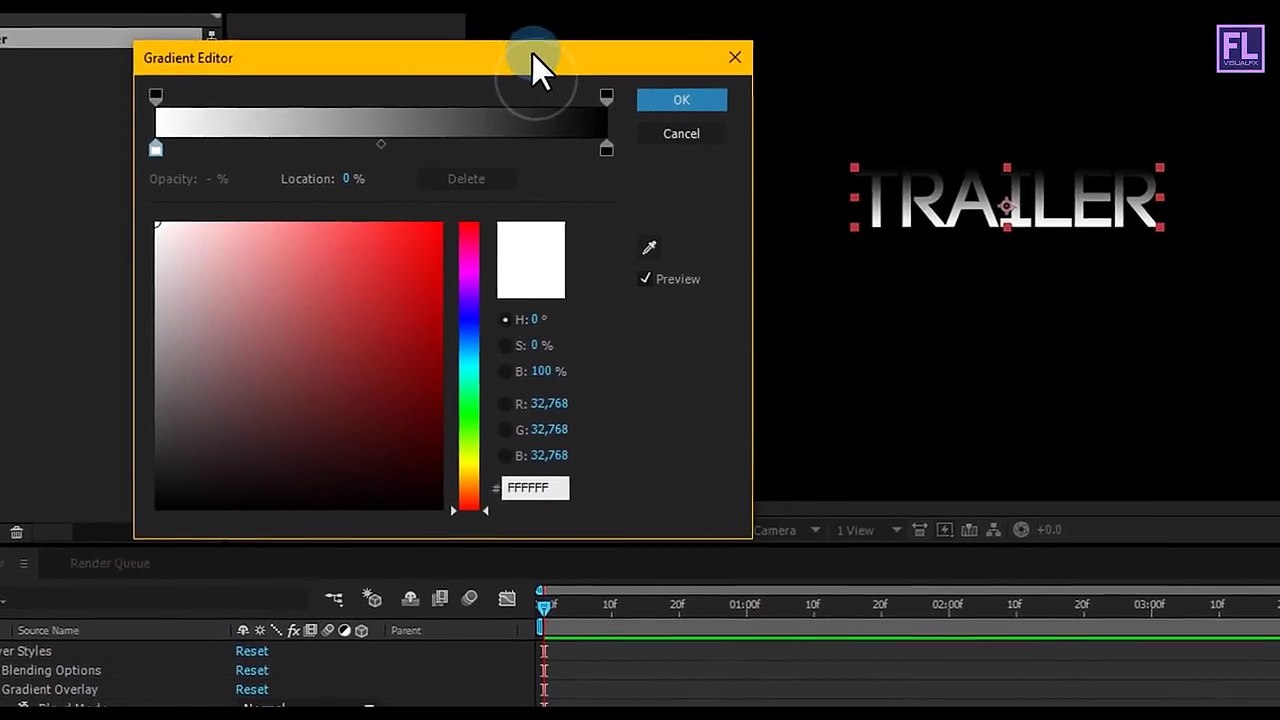Enable motion blur icon in timeline toolbar
The width and height of the screenshot is (1280, 720).
click(470, 598)
